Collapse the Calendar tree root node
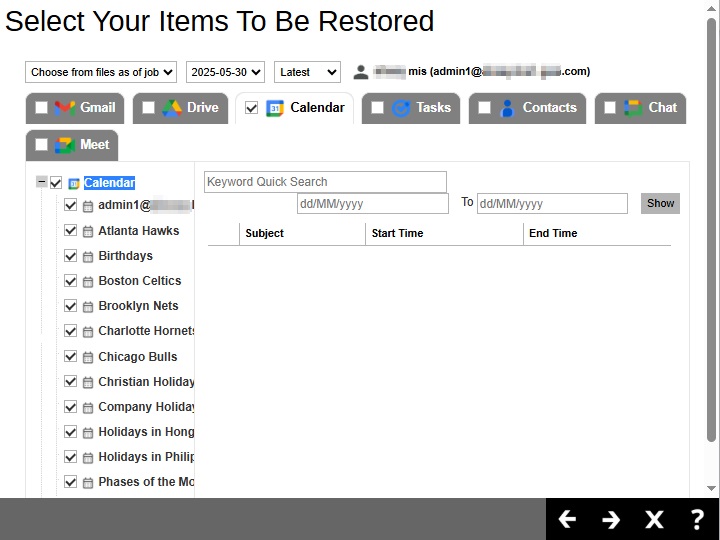This screenshot has height=540, width=720. pos(41,182)
